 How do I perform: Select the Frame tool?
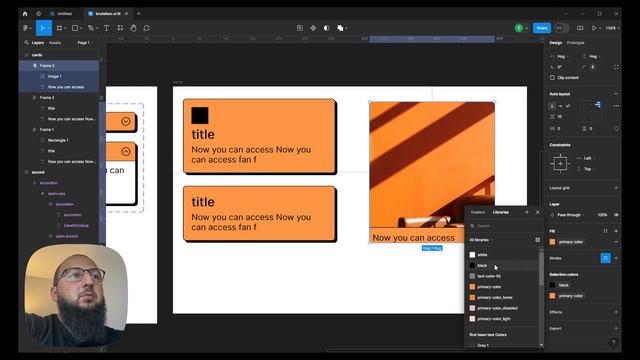point(59,28)
